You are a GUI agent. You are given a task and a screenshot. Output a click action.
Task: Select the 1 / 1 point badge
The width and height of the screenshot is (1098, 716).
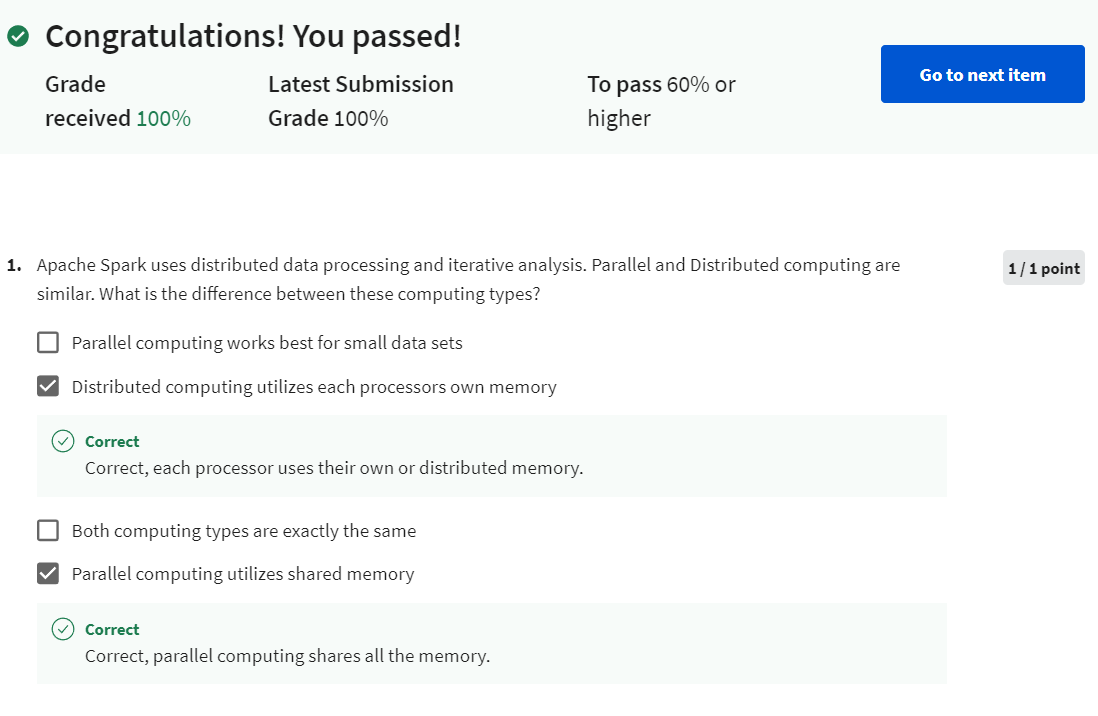1043,267
